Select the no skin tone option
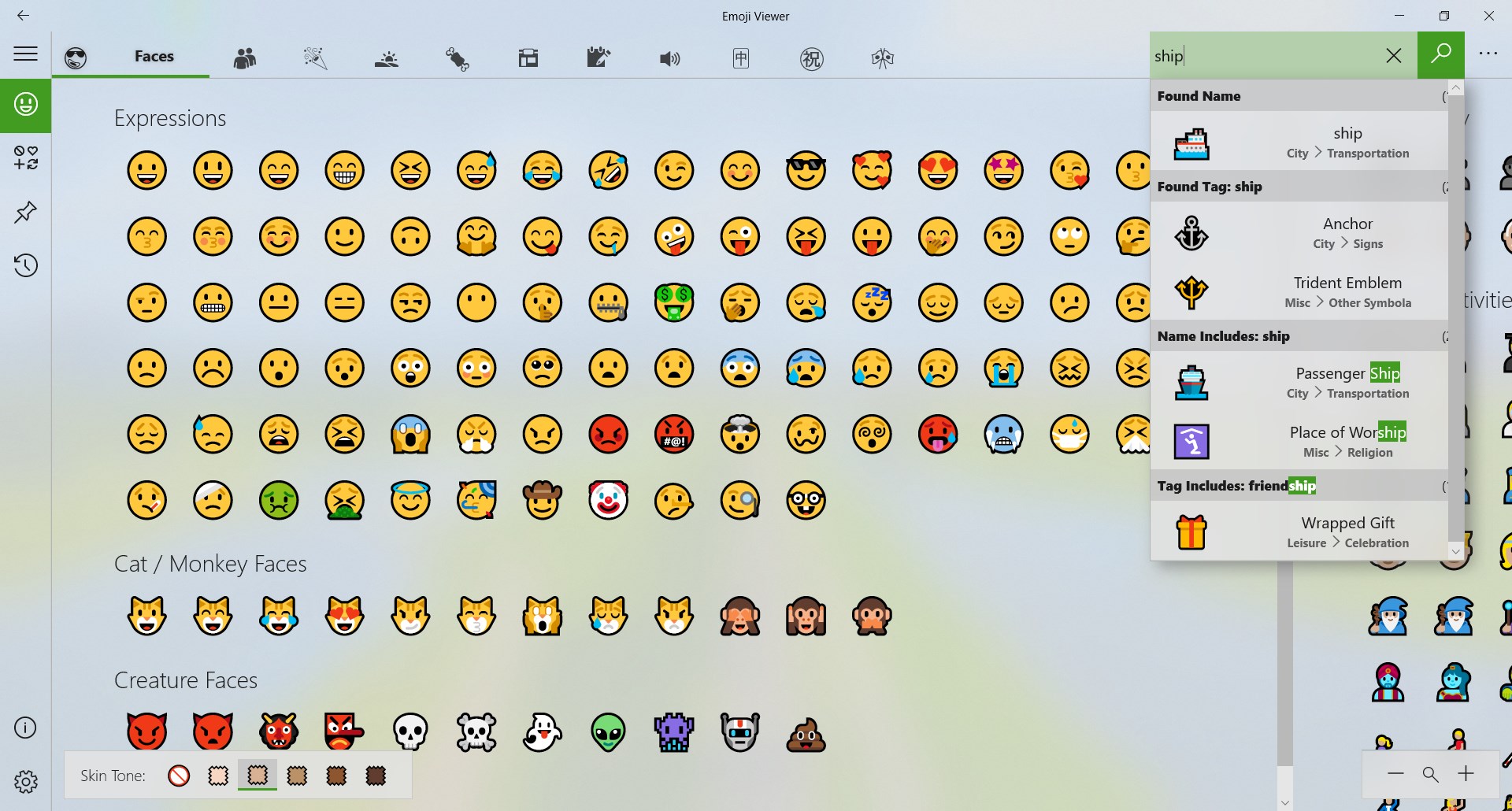This screenshot has width=1512, height=811. click(179, 776)
